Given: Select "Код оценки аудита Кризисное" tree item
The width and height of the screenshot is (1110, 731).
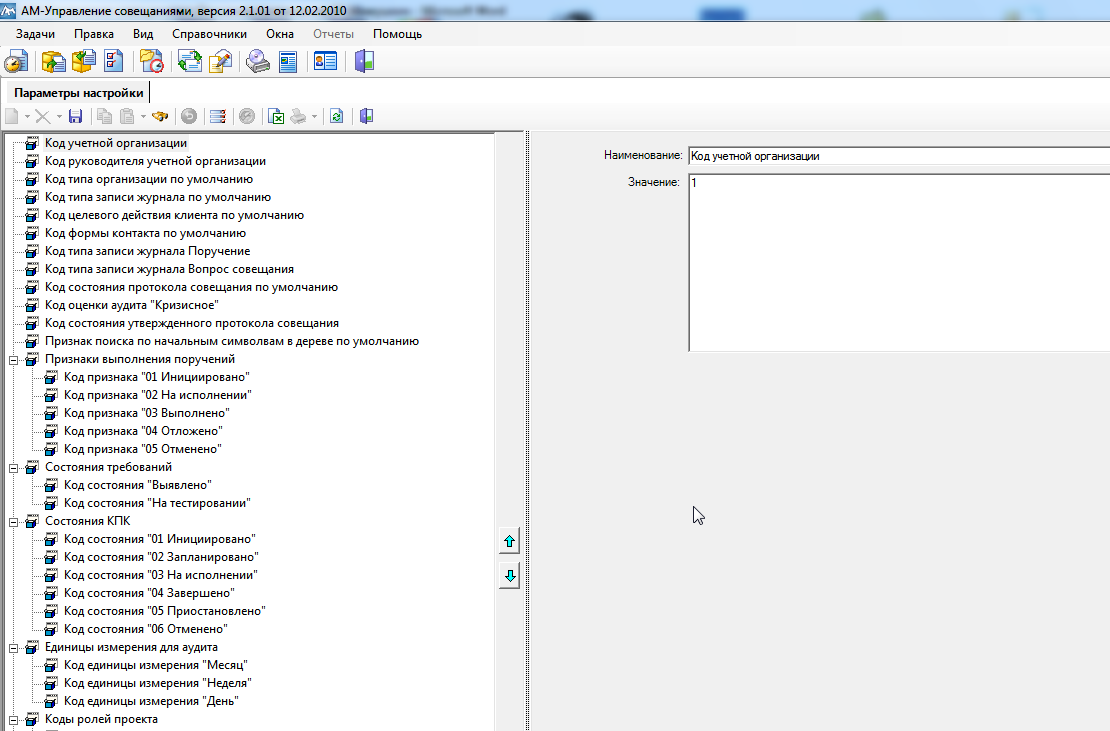Looking at the screenshot, I should pos(131,305).
